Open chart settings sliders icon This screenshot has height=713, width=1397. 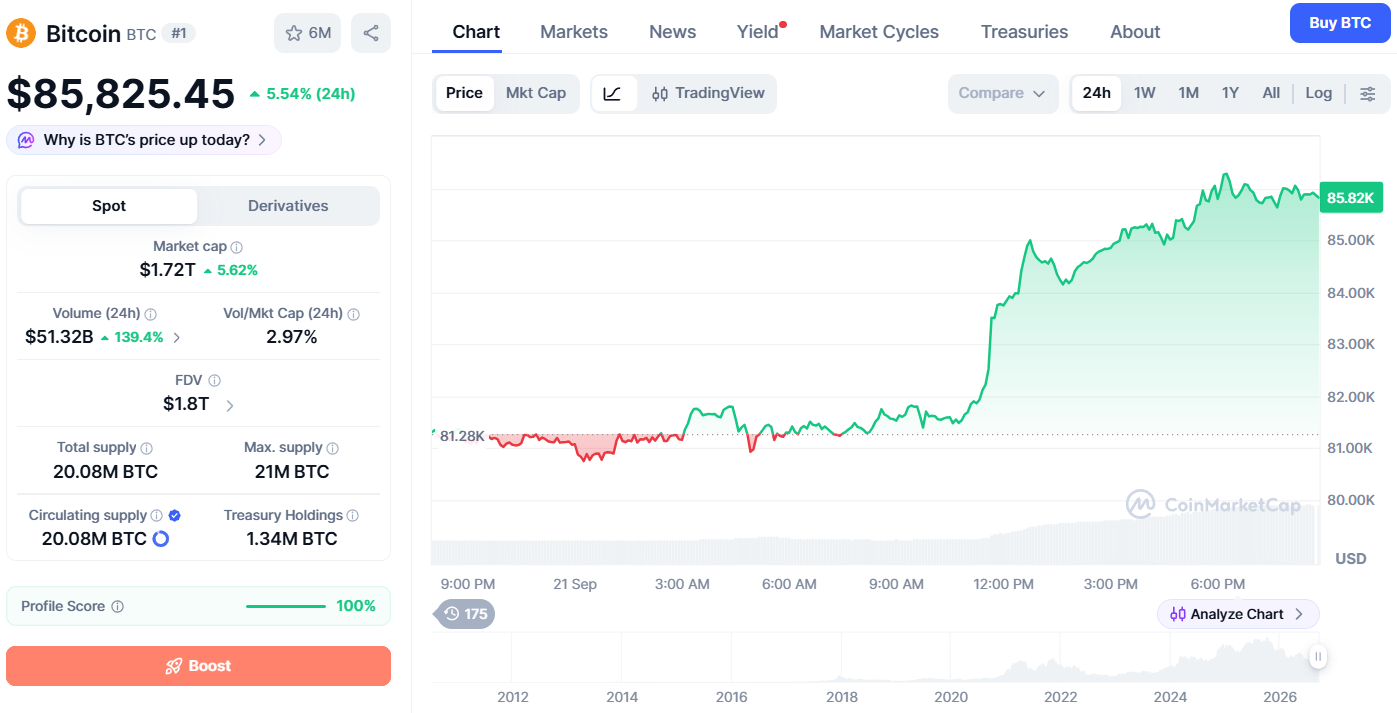(x=1367, y=93)
